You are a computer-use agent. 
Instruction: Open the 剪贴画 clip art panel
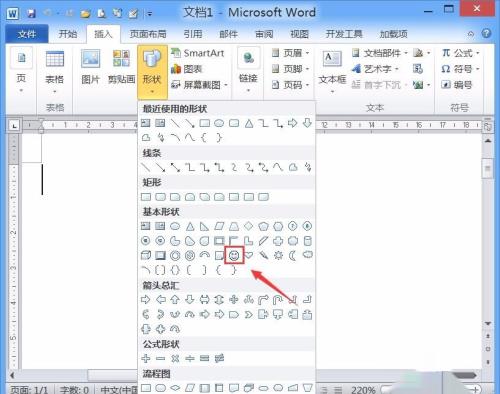point(121,67)
